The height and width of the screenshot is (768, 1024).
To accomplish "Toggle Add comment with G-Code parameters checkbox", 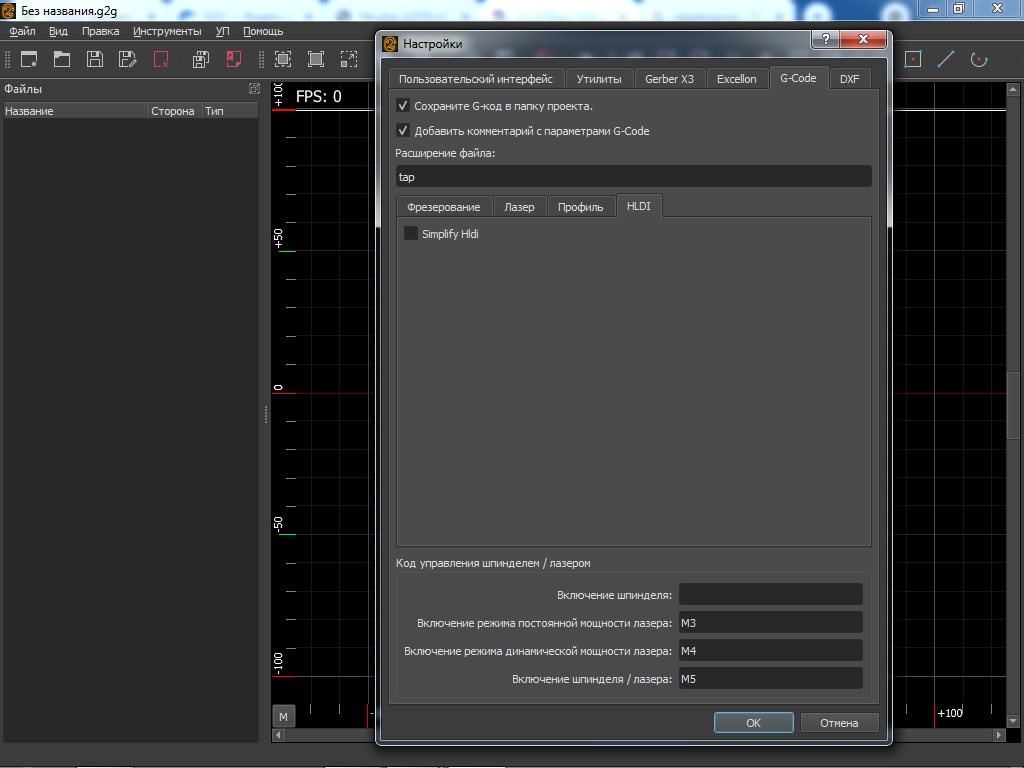I will pyautogui.click(x=403, y=130).
